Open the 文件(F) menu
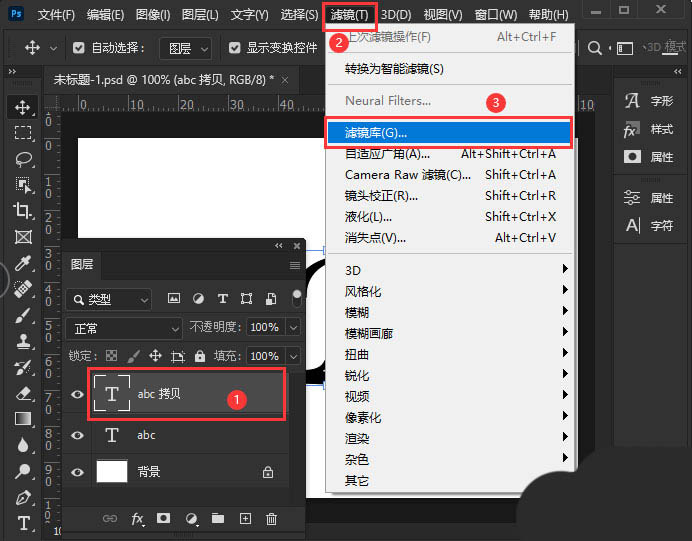Screen dimensions: 692x541 (x=56, y=15)
